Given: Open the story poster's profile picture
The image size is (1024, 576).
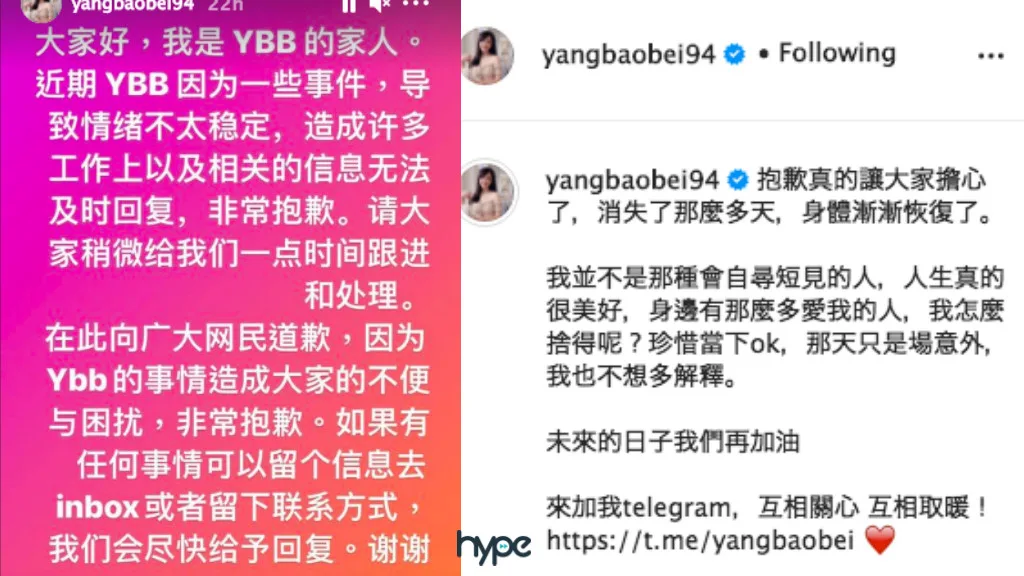Looking at the screenshot, I should (41, 9).
